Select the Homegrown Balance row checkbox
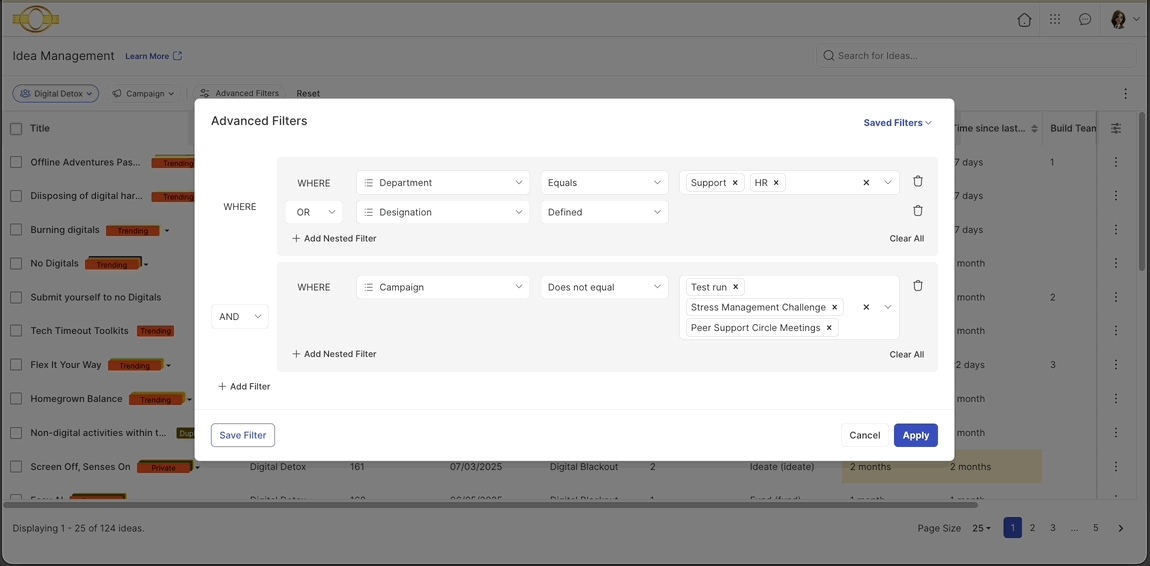1150x566 pixels. 16,399
